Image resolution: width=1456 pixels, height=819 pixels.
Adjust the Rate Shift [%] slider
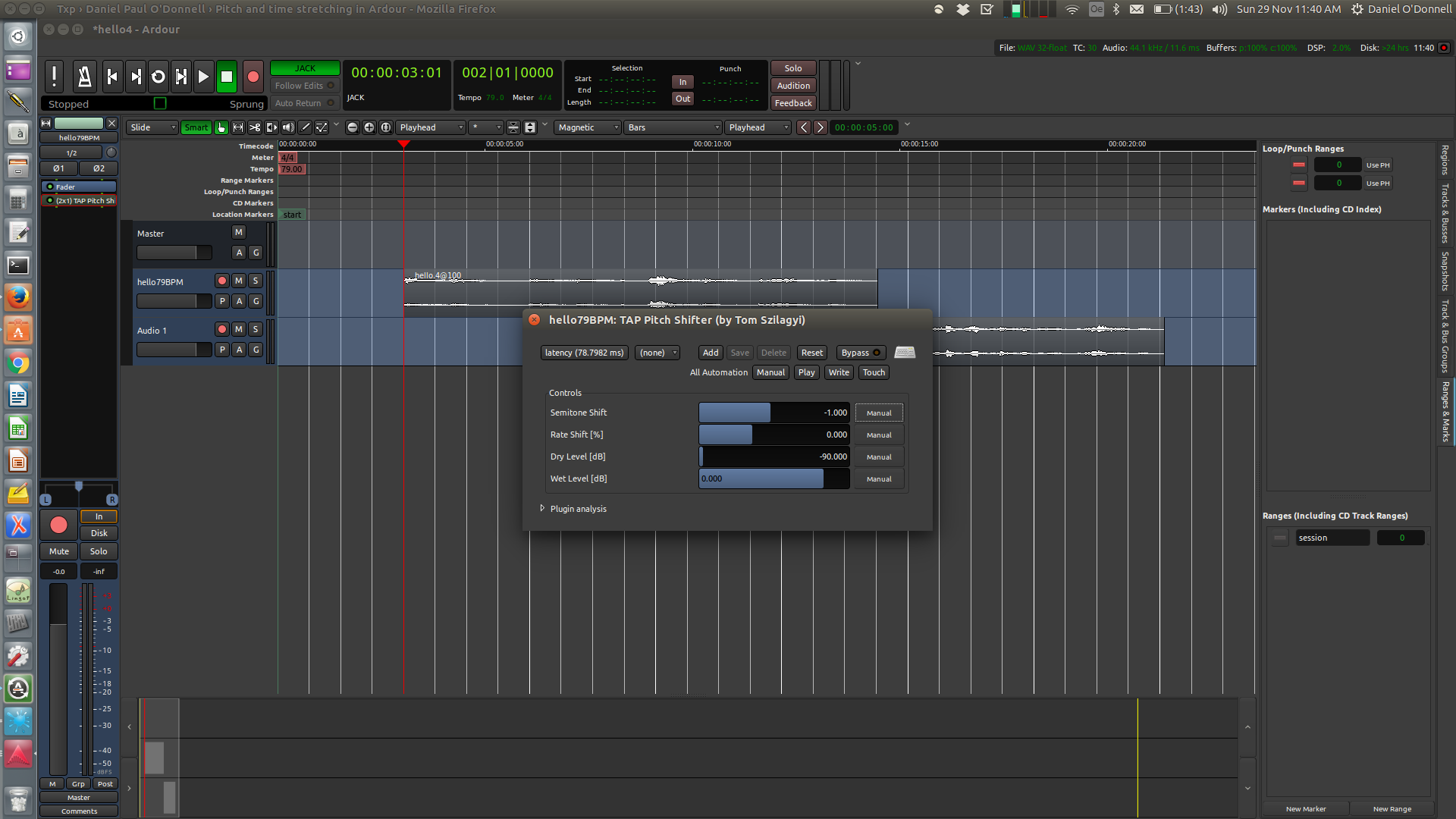(x=773, y=435)
